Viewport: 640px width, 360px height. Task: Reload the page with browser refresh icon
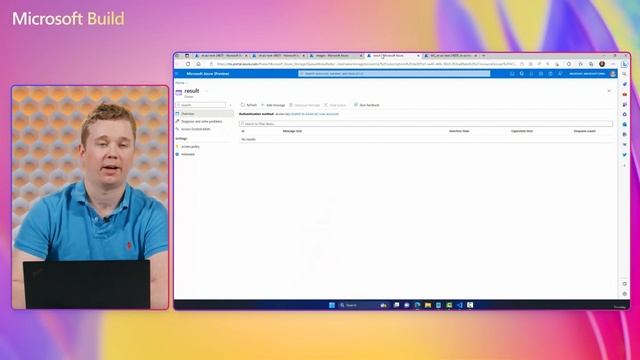(x=188, y=64)
